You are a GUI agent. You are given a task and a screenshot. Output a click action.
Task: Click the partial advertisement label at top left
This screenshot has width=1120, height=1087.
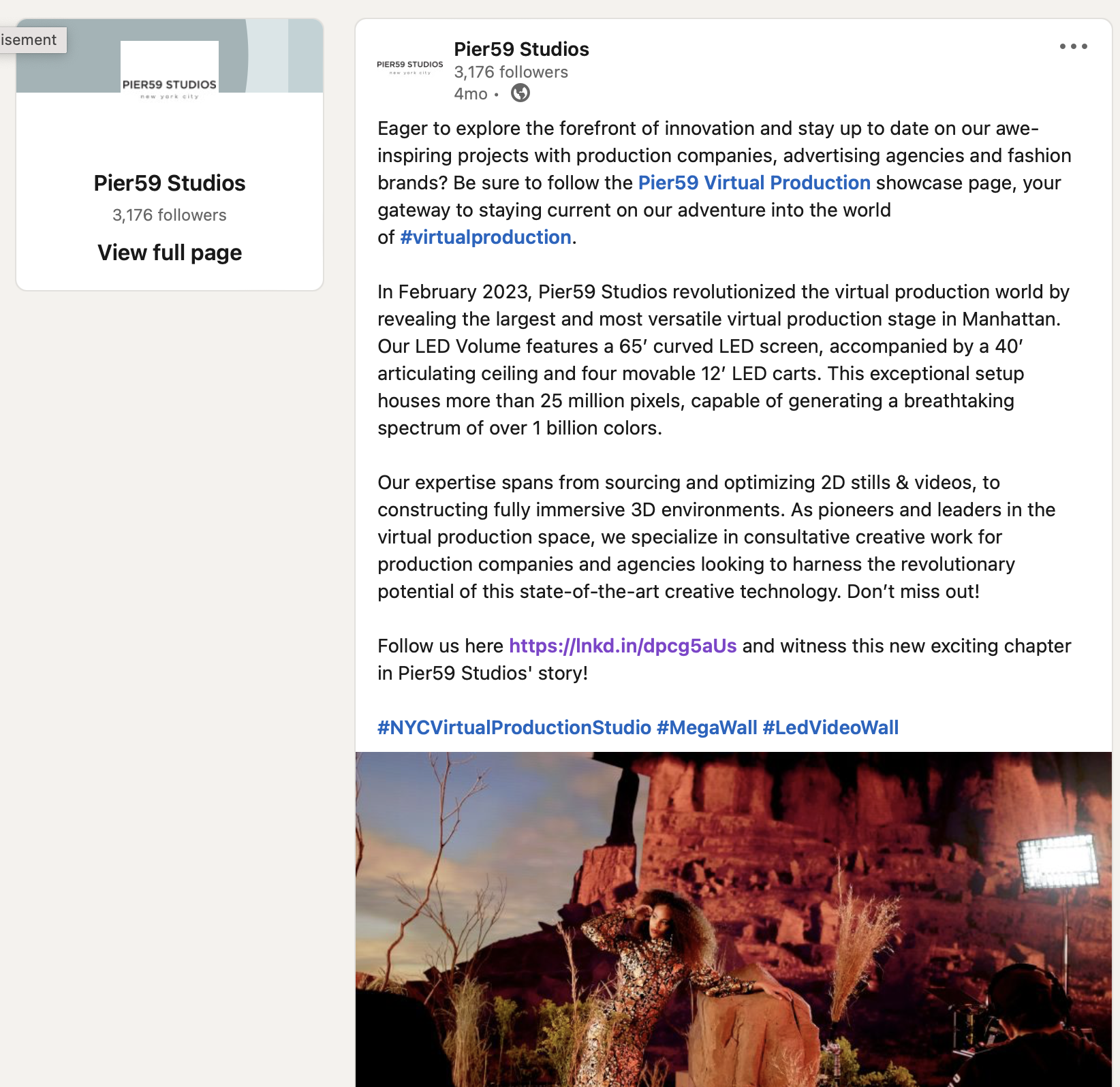32,40
